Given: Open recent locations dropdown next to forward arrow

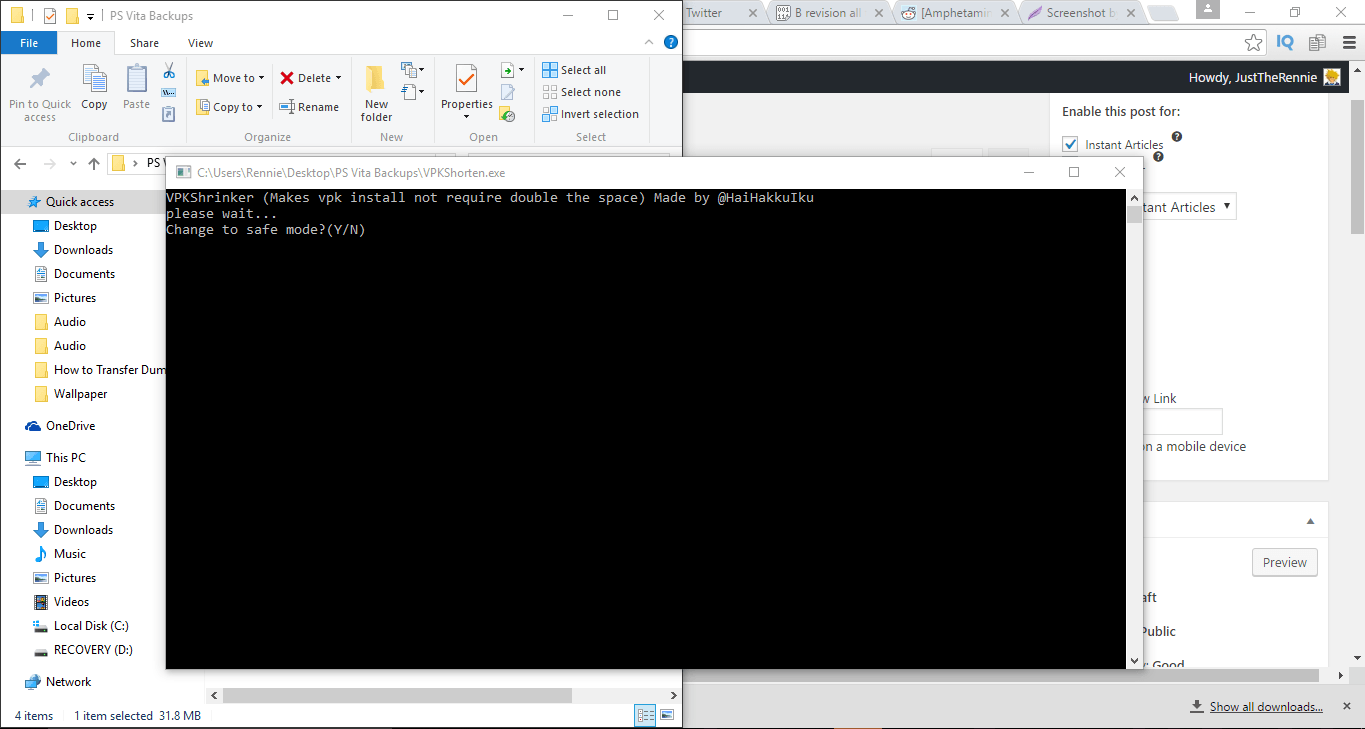Looking at the screenshot, I should pos(73,163).
